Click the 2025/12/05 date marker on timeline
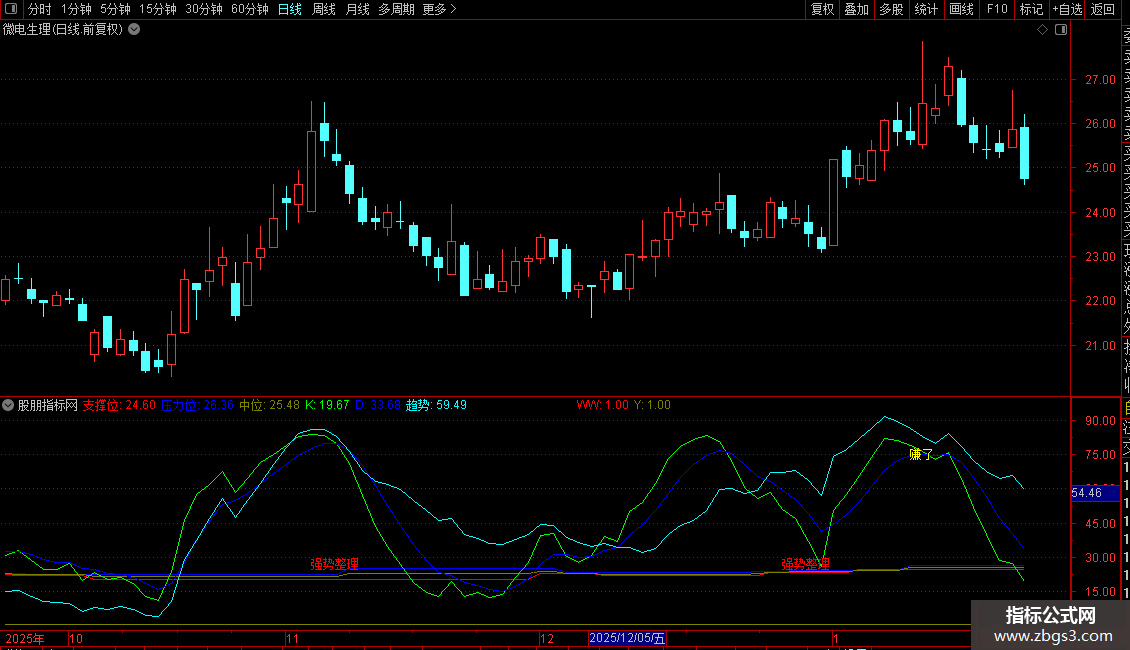1130x650 pixels. [x=627, y=638]
